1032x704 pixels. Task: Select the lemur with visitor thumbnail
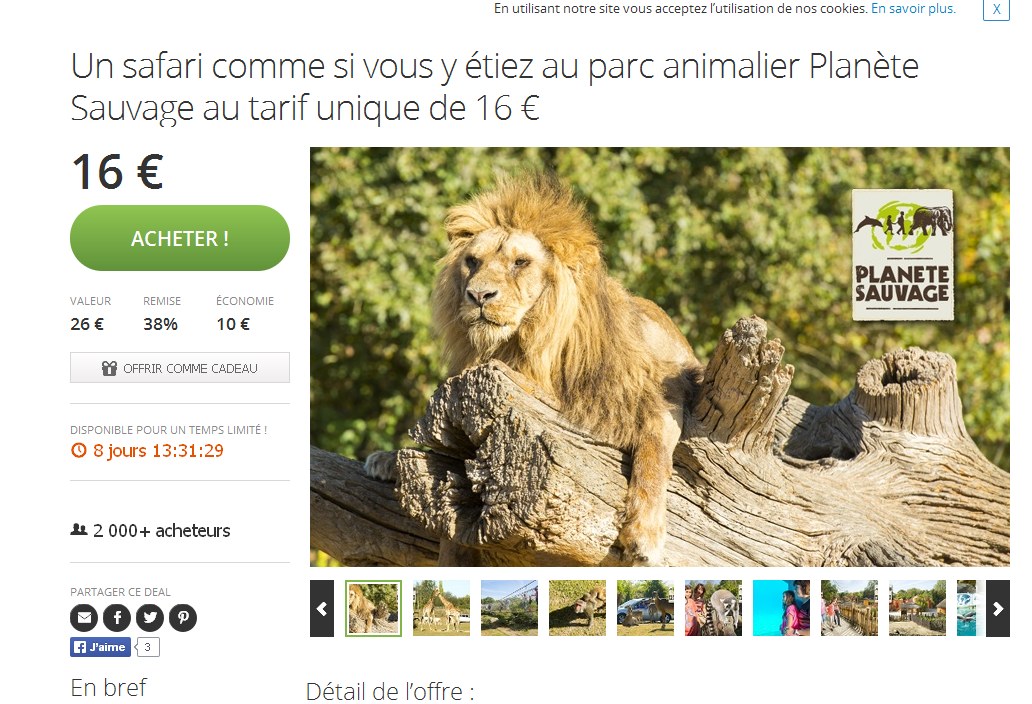(x=713, y=608)
